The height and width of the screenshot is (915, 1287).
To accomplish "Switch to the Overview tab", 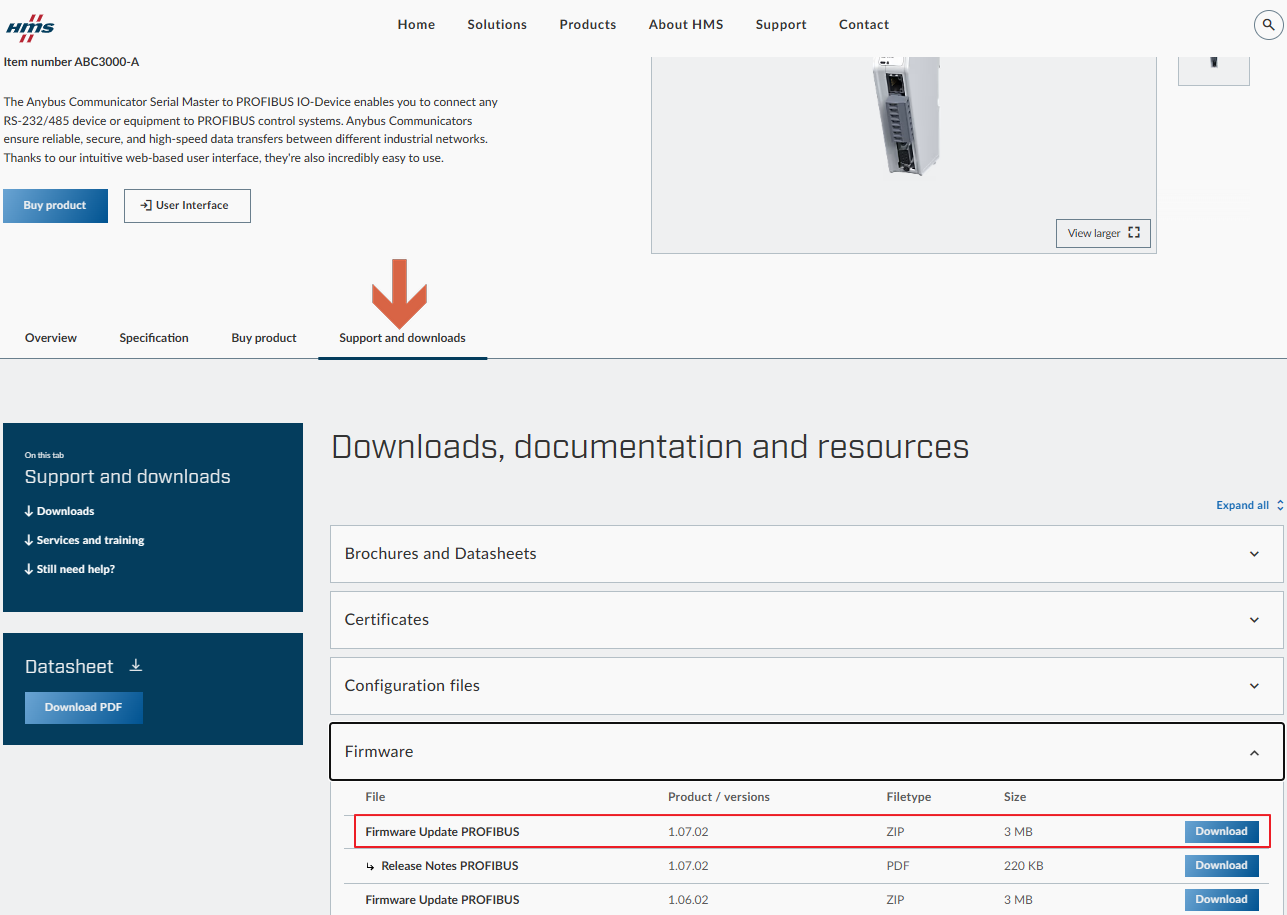I will pos(51,338).
